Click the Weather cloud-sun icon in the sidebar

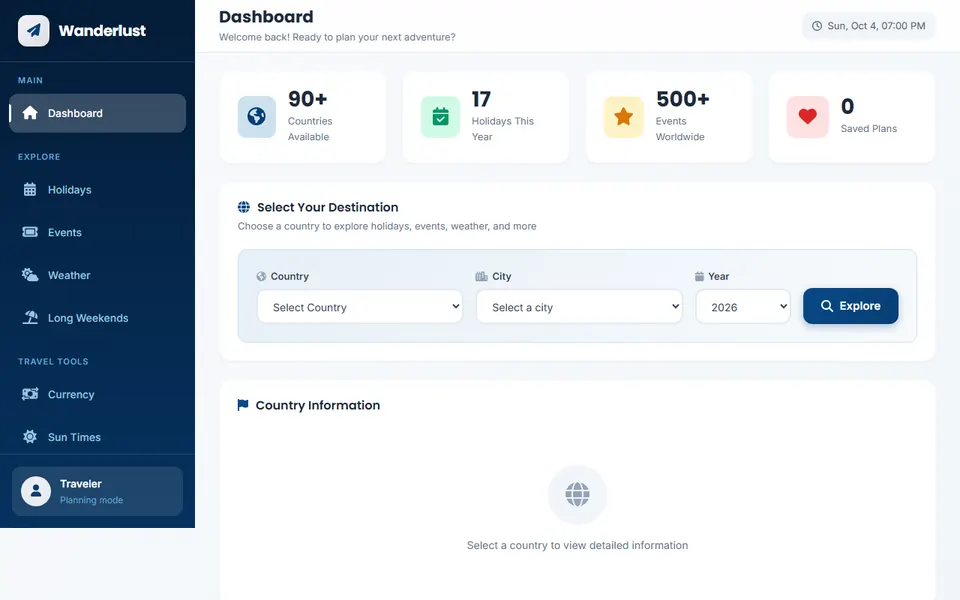coord(30,275)
